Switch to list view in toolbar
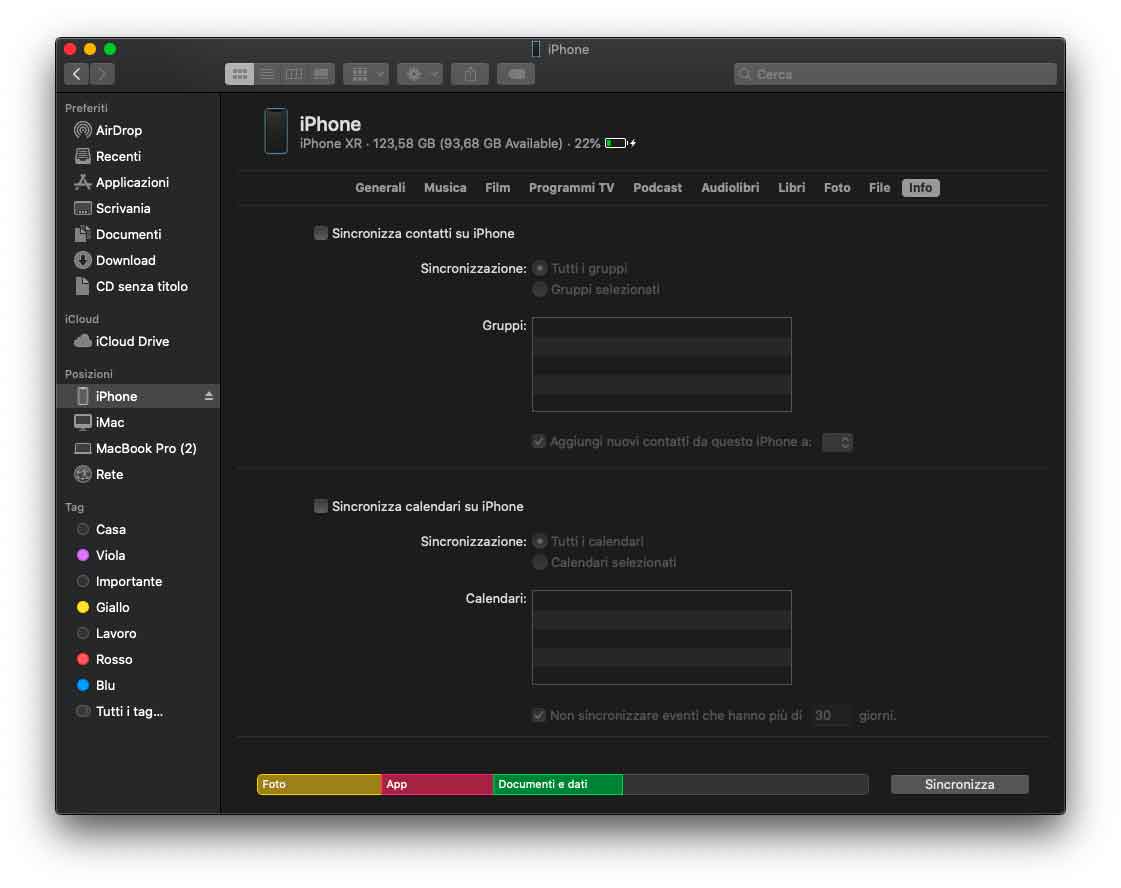 coord(267,74)
